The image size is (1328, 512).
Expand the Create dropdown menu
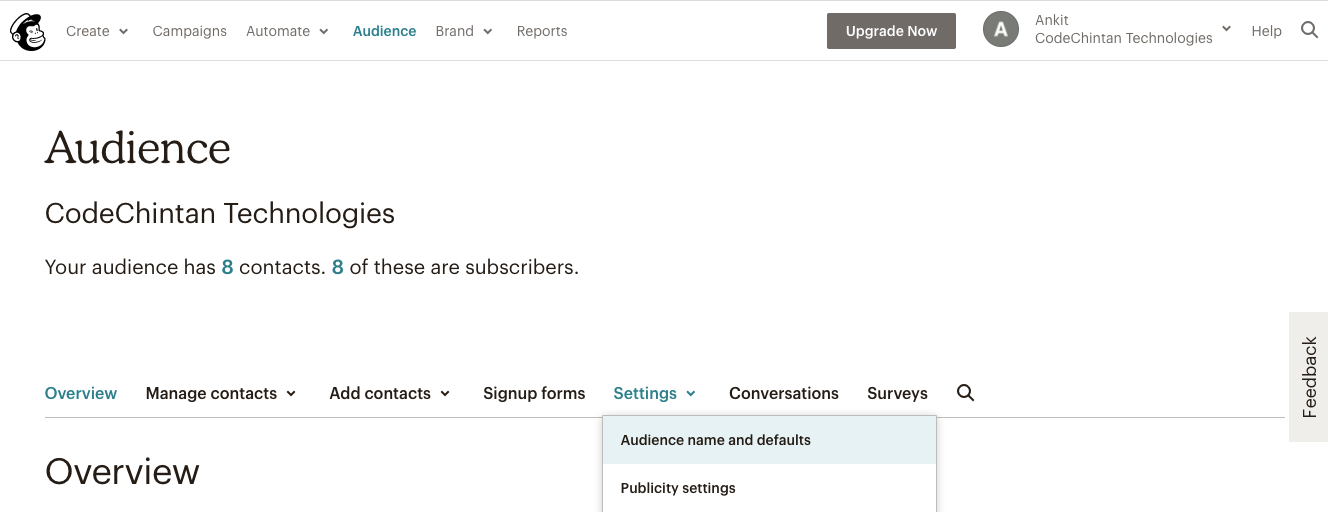coord(97,31)
